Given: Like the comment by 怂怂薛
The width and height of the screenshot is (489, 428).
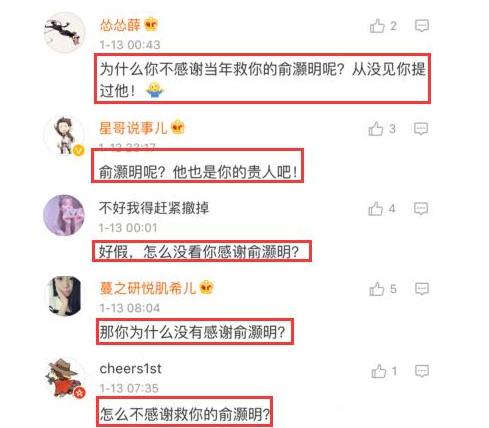Looking at the screenshot, I should click(377, 26).
